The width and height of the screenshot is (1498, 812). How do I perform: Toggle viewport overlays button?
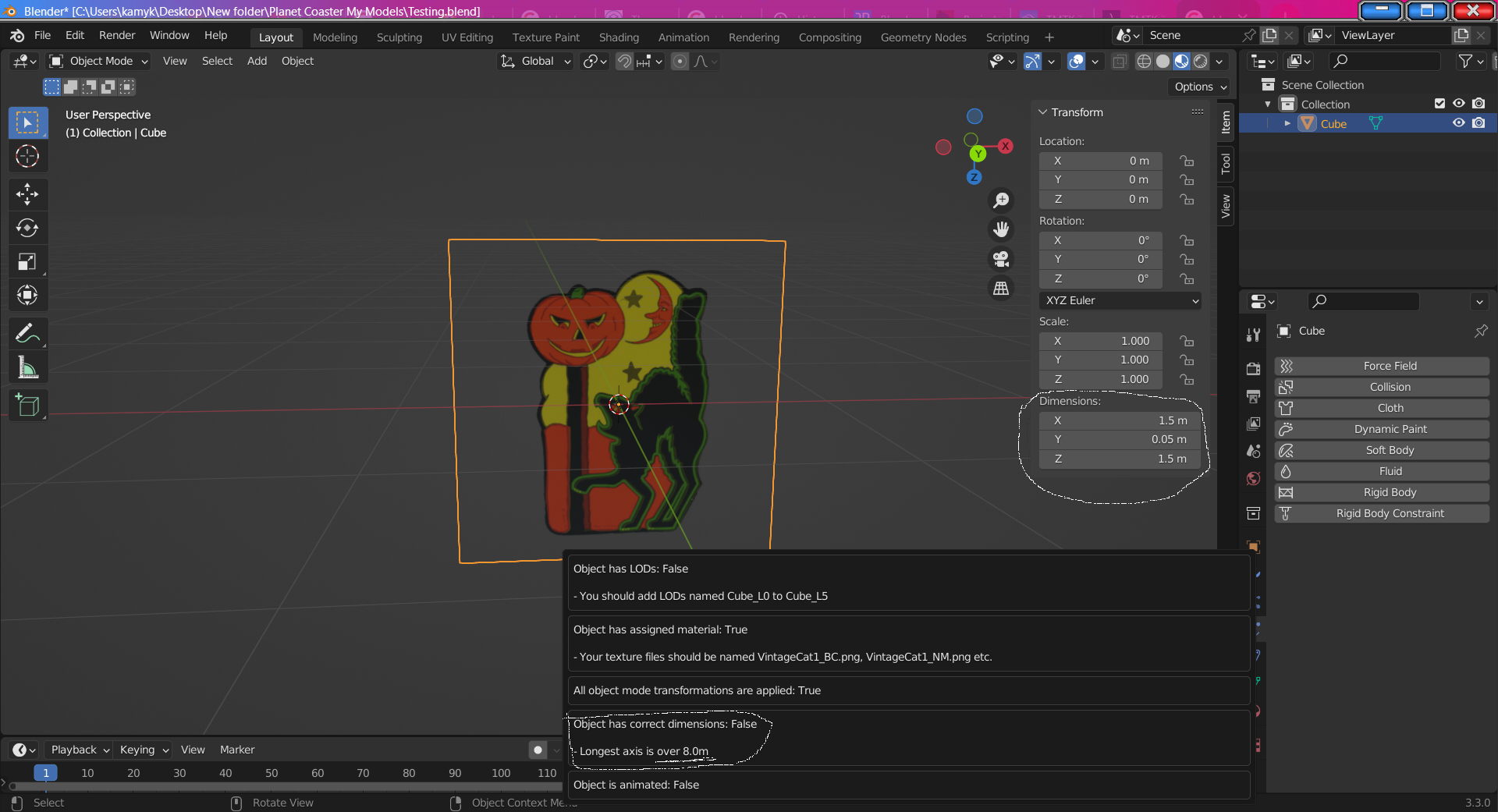[1076, 61]
